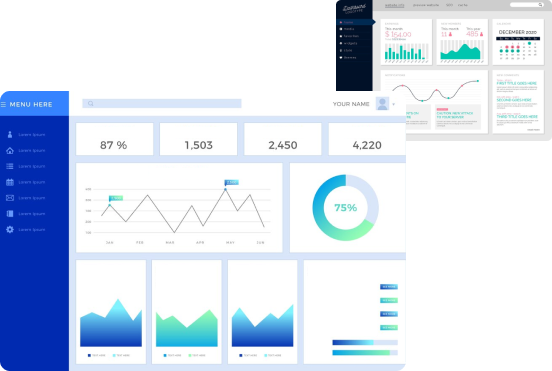Click the person icon in the blue sidebar
The height and width of the screenshot is (371, 552).
[x=10, y=134]
